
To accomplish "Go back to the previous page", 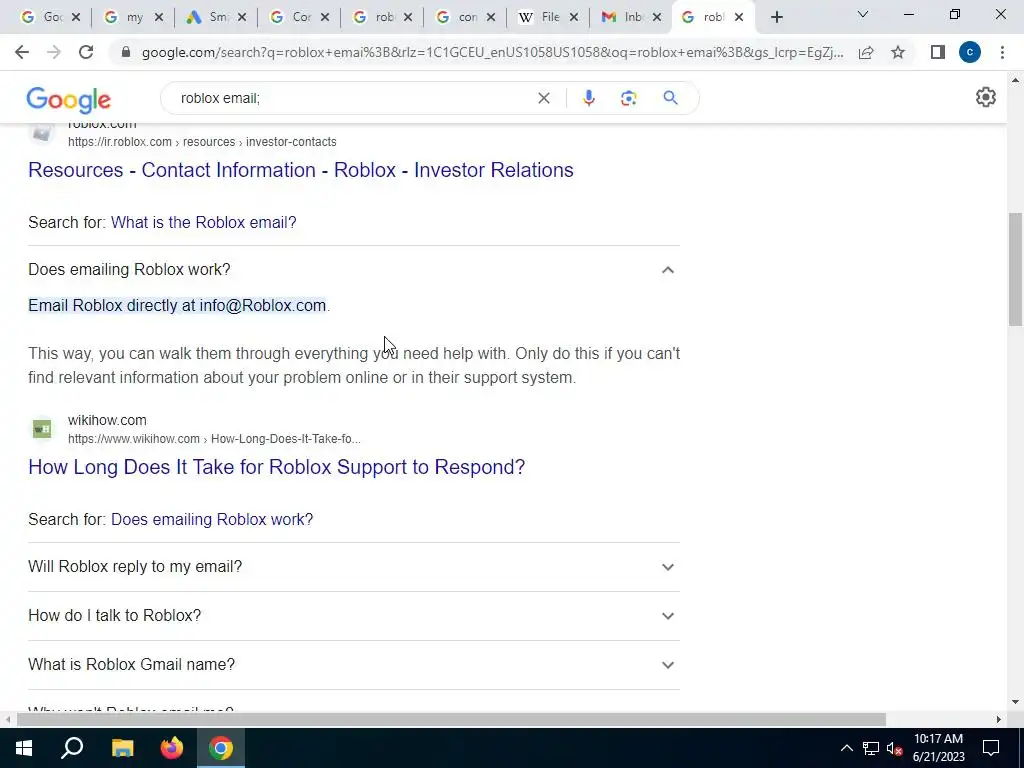I will pyautogui.click(x=22, y=52).
